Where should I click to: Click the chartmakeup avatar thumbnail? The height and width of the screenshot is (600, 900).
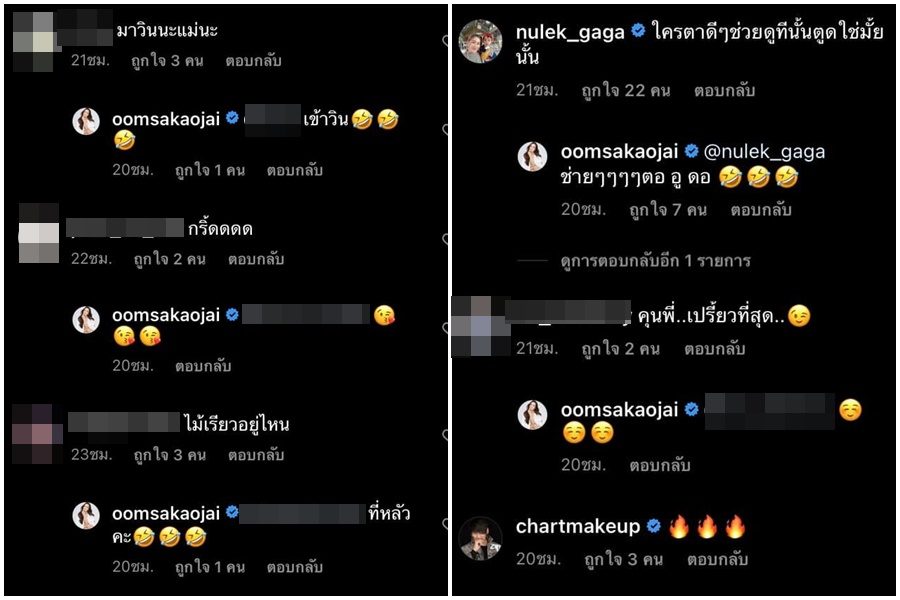click(x=480, y=538)
